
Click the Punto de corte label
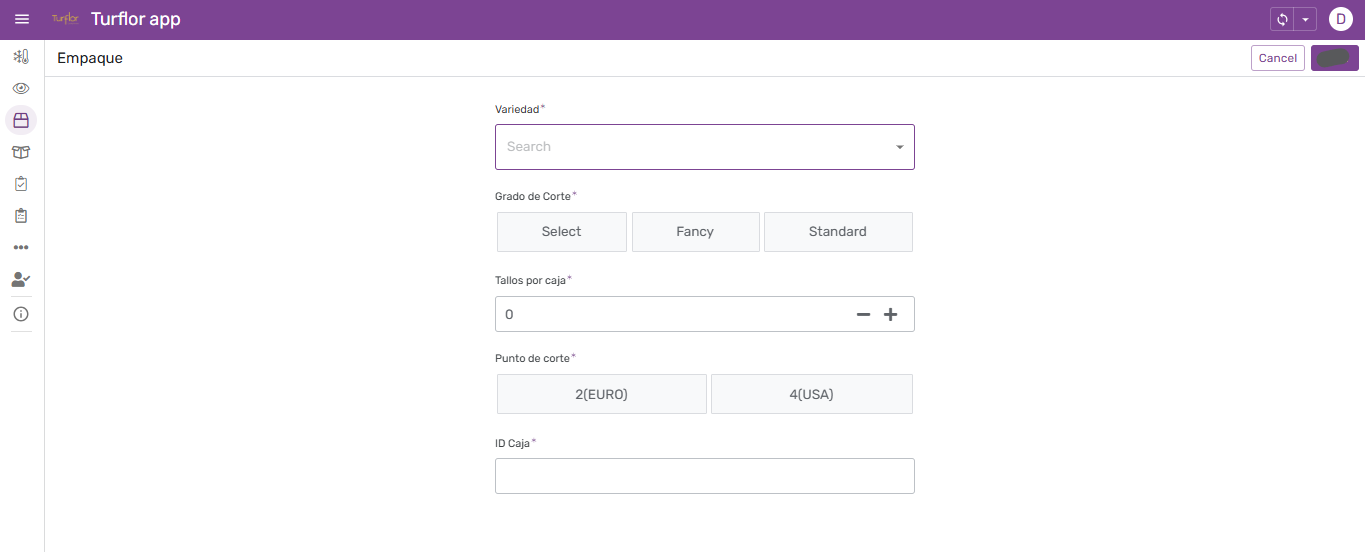pos(533,358)
